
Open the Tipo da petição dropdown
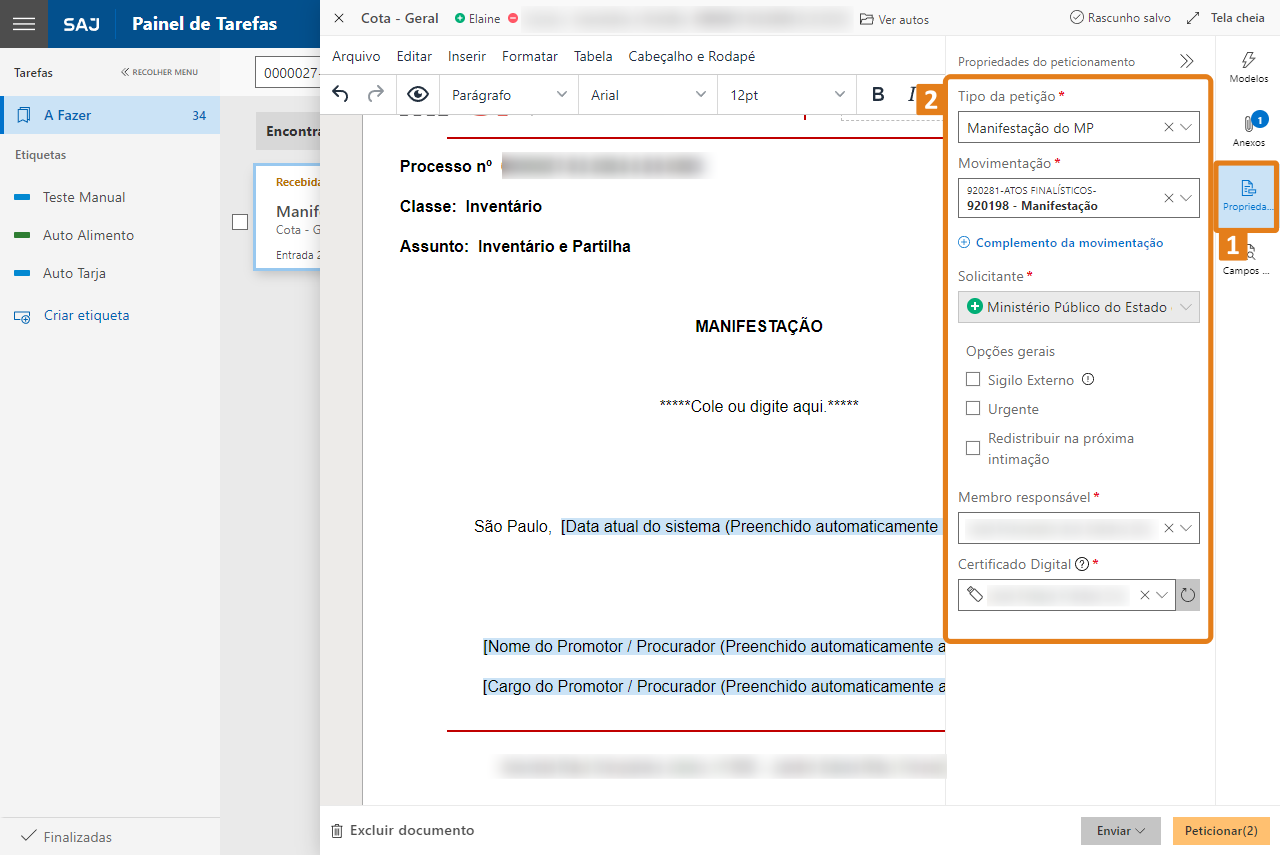(x=1186, y=127)
